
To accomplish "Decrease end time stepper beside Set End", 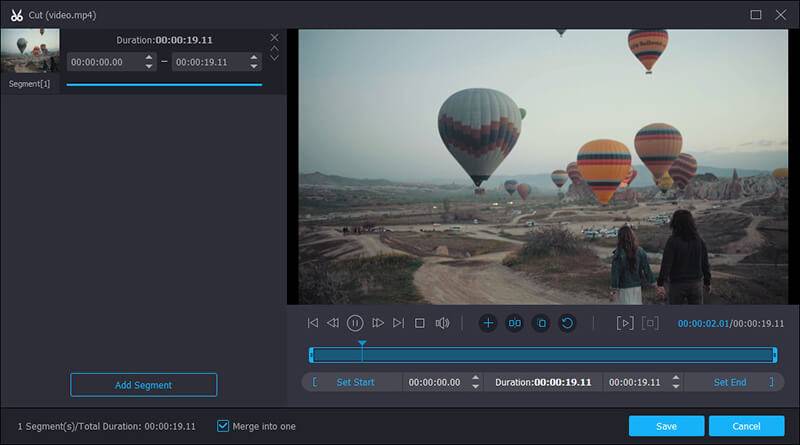I will click(675, 386).
